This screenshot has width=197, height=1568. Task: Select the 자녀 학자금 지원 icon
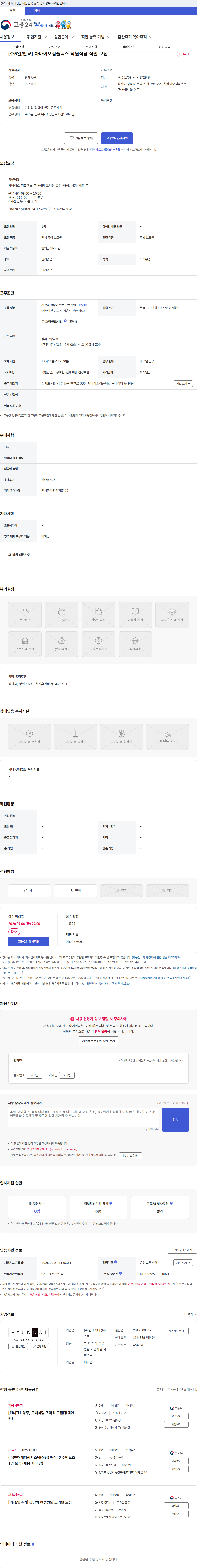click(172, 615)
